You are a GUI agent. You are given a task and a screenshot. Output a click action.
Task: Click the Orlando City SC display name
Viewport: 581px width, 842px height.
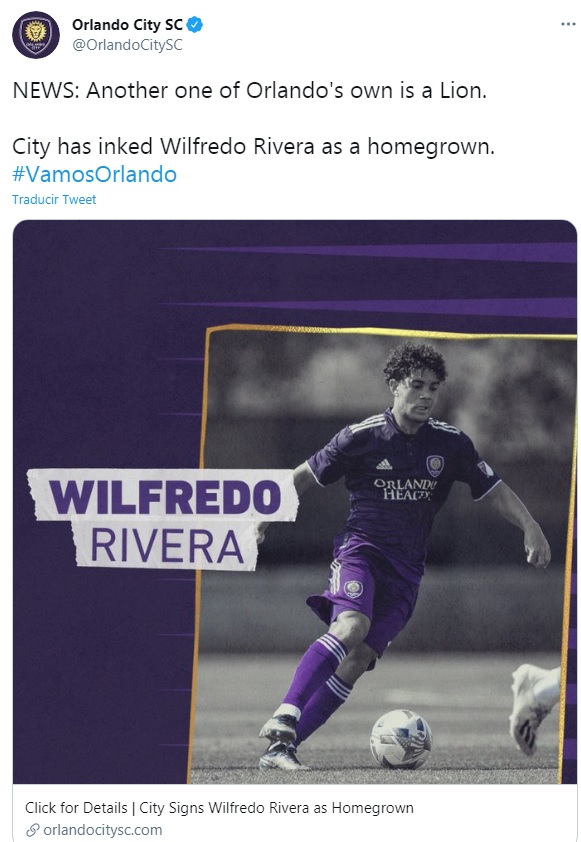point(127,25)
